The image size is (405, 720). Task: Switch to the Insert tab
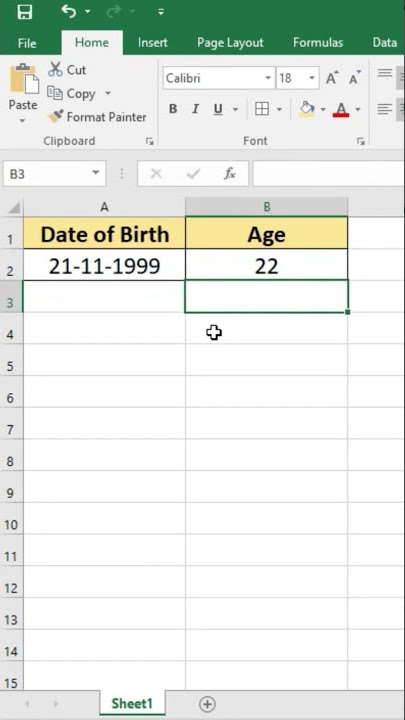pyautogui.click(x=152, y=43)
